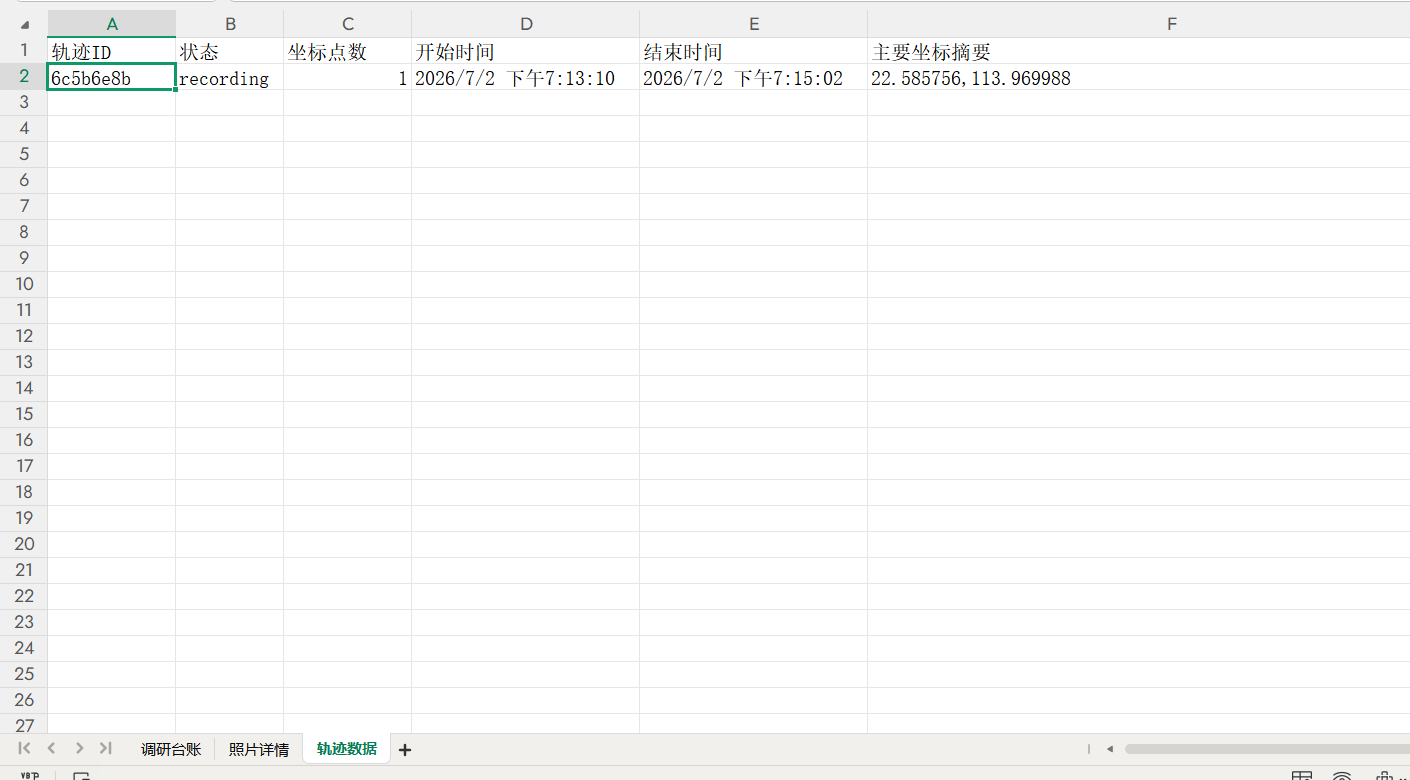Viewport: 1410px width, 780px height.
Task: Add a new sheet with plus icon
Action: point(405,749)
